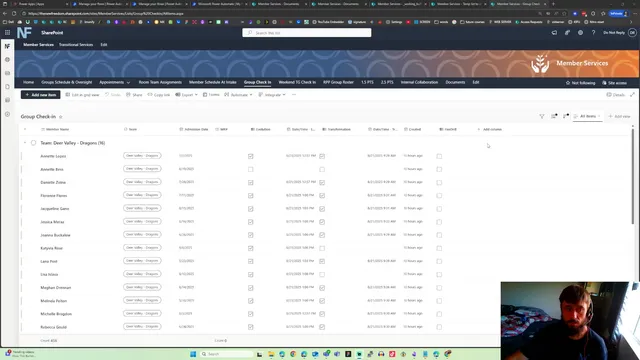Open the files page icon in left app bar
The image size is (640, 360).
point(7,87)
